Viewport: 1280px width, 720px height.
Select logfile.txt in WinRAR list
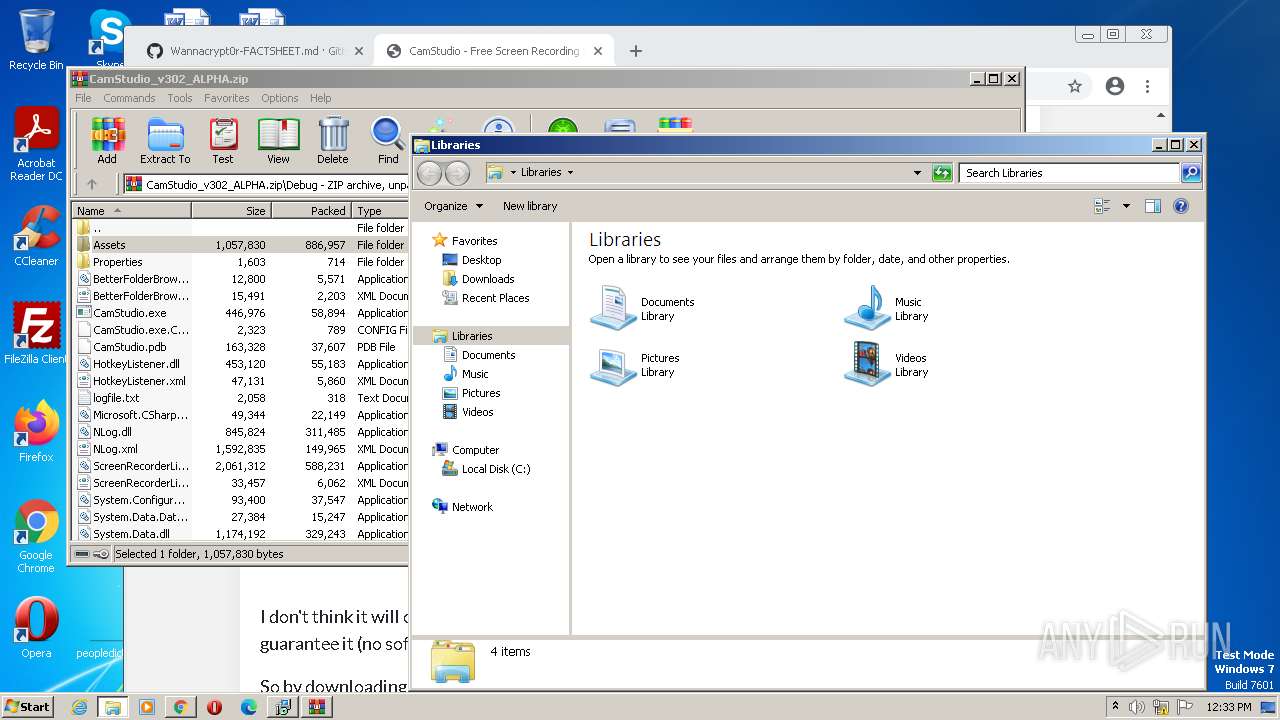[x=240, y=398]
